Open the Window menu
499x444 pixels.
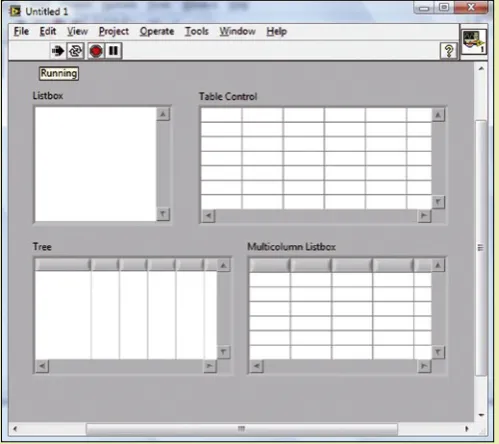pyautogui.click(x=237, y=31)
